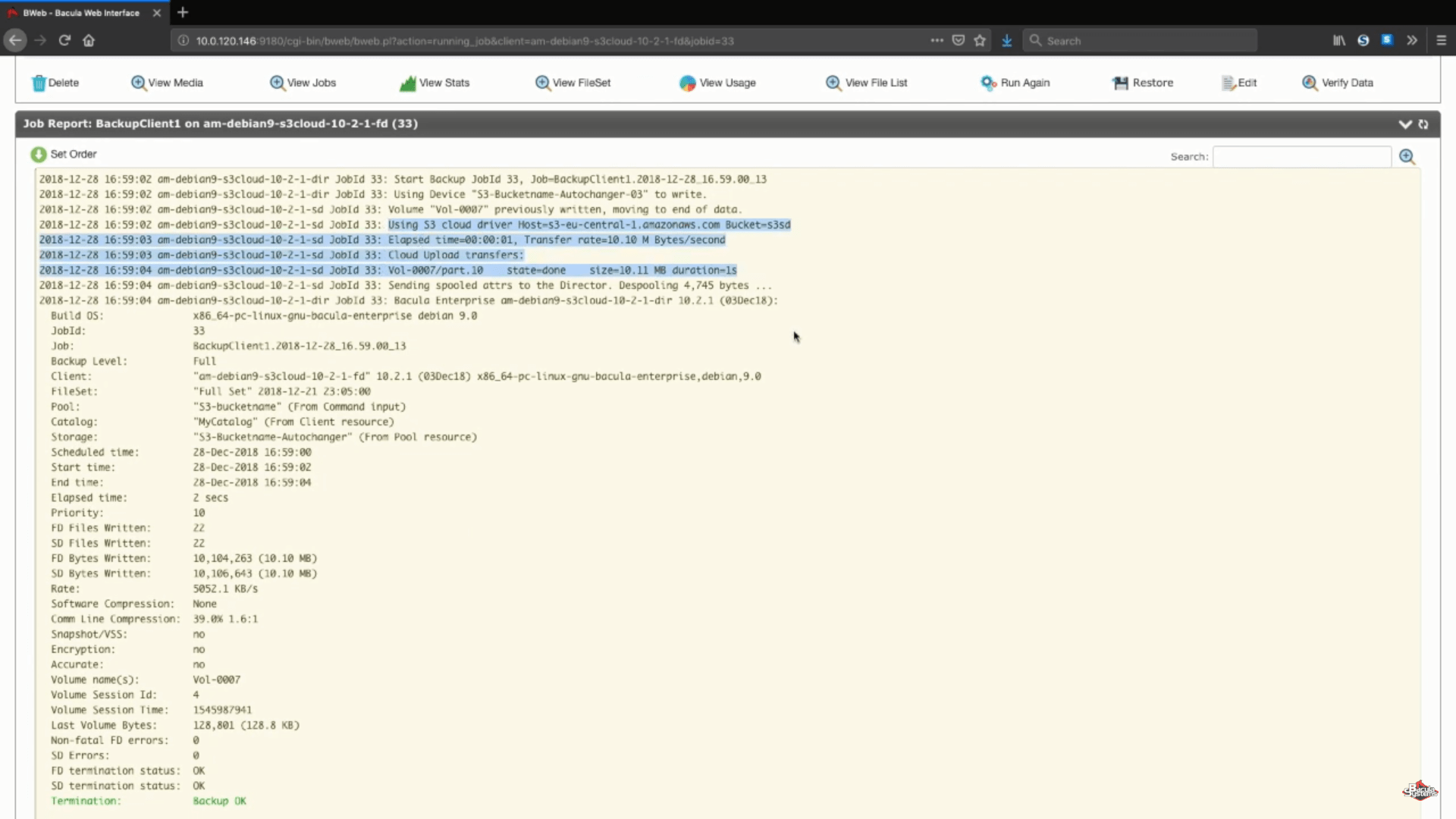
Task: Click the Verify Data link text
Action: click(1348, 83)
